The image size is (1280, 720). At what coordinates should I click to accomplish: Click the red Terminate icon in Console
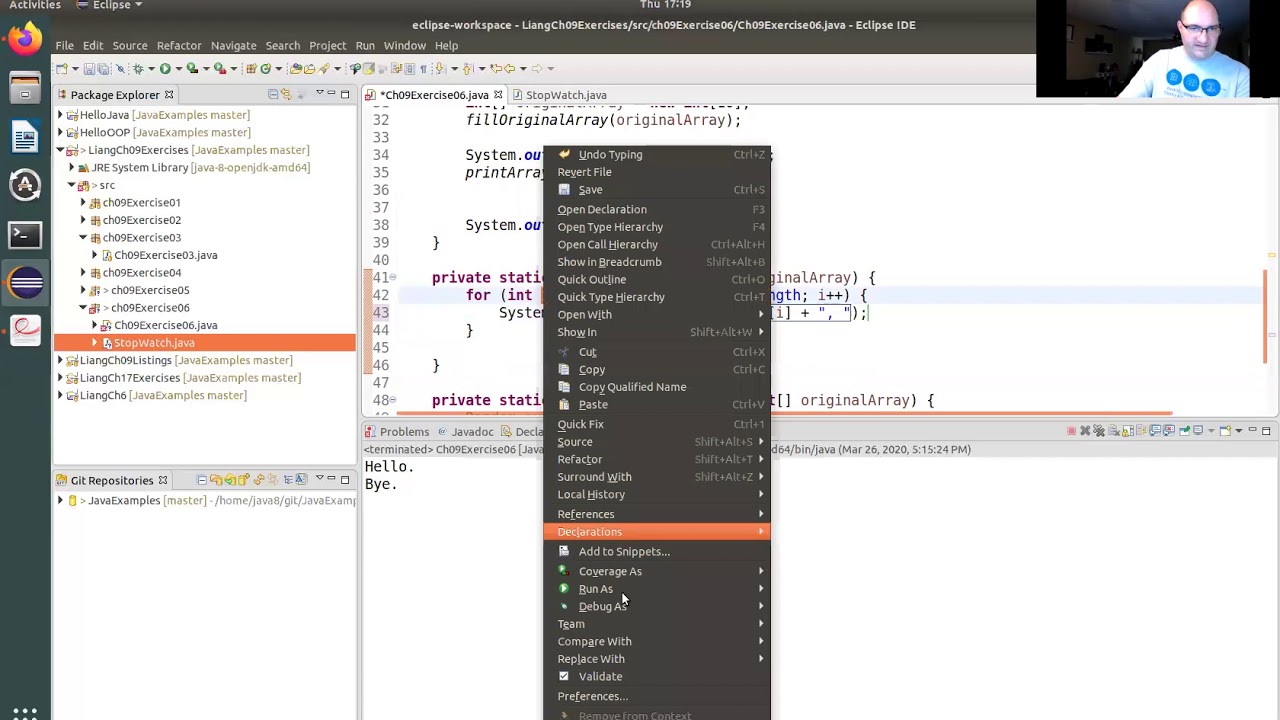[1071, 431]
